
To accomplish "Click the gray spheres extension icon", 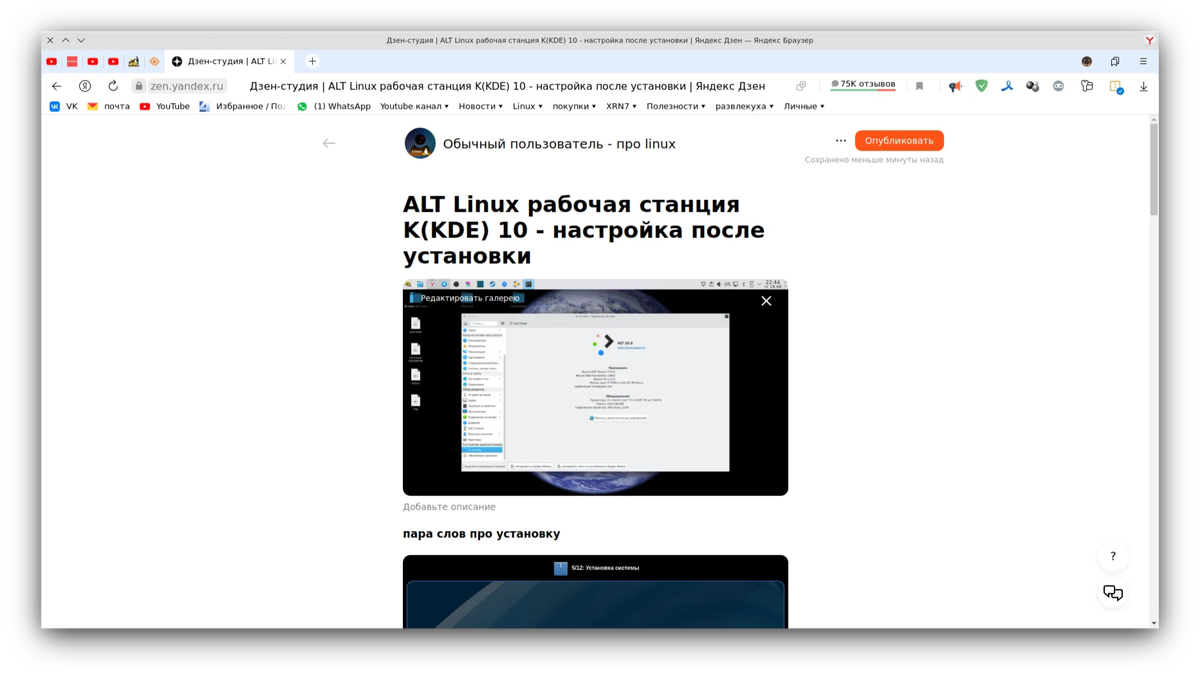I will (x=1032, y=86).
